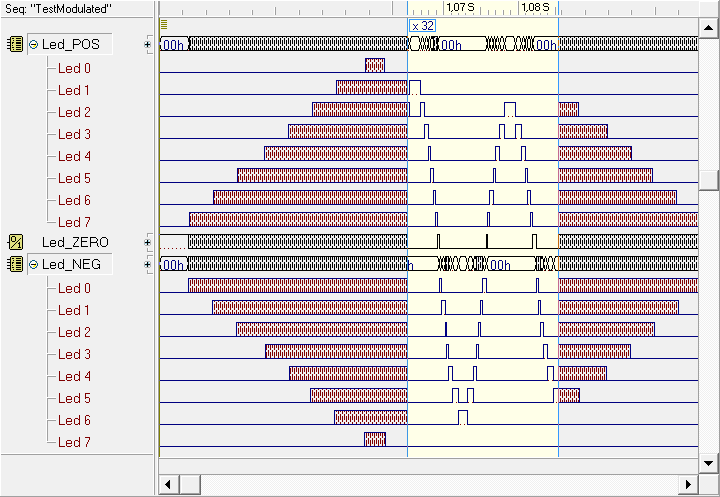Click the x 32 loop count label
This screenshot has height=497, width=720.
tap(422, 26)
